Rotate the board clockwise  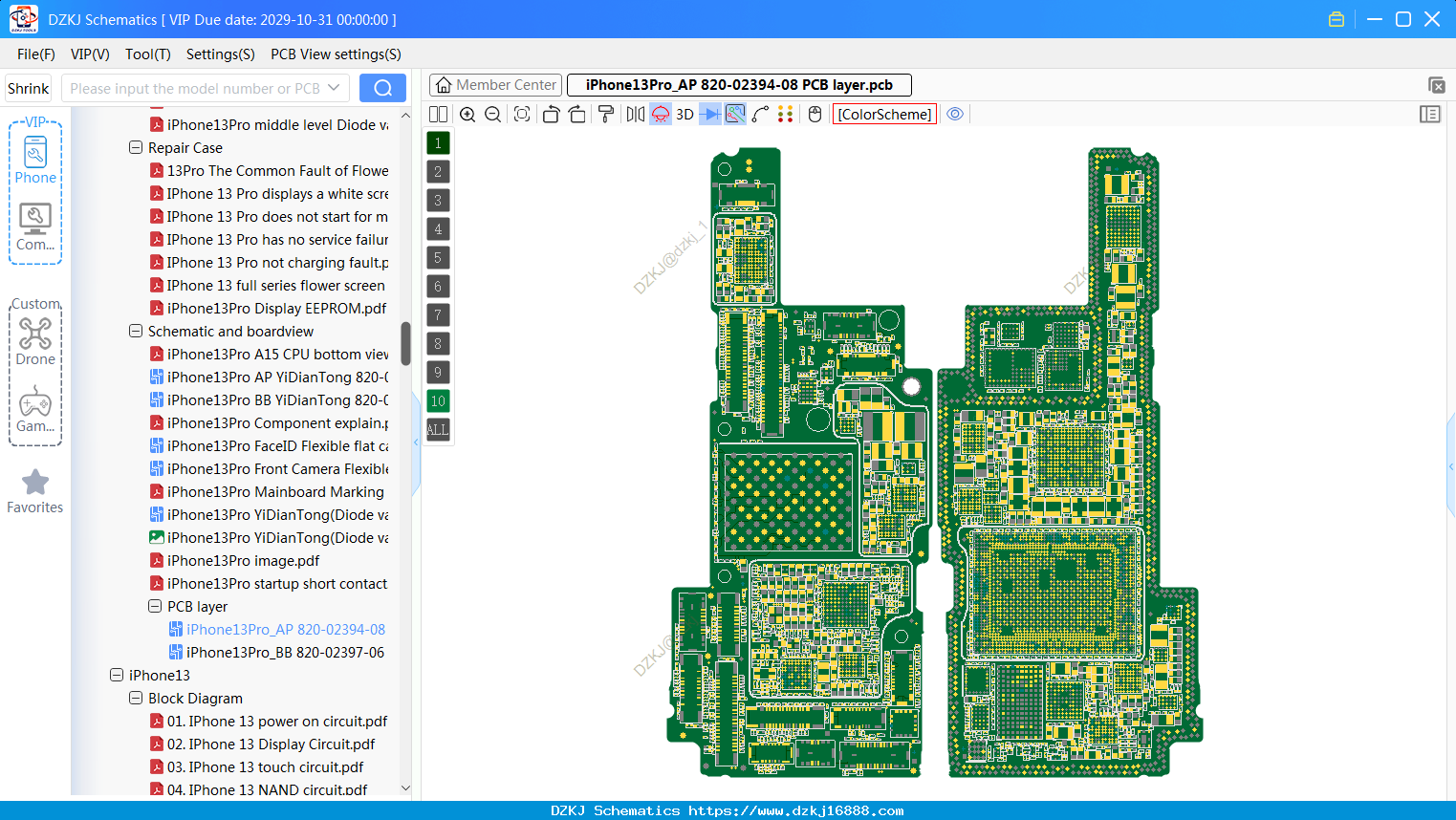pyautogui.click(x=577, y=115)
